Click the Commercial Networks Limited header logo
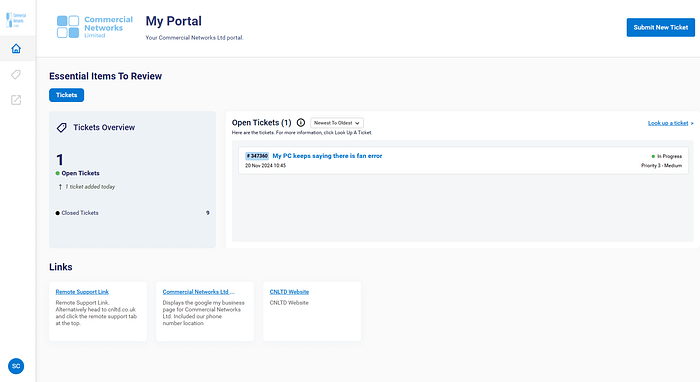 95,27
